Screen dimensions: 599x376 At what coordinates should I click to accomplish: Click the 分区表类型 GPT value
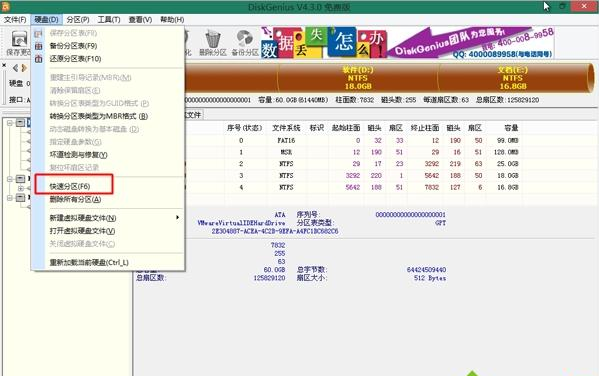(x=440, y=223)
